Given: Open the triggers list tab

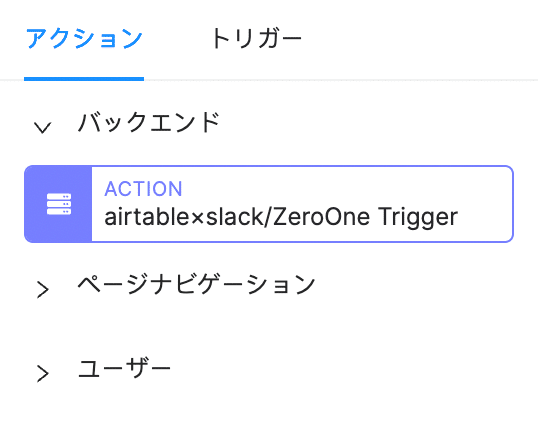Looking at the screenshot, I should pos(256,38).
